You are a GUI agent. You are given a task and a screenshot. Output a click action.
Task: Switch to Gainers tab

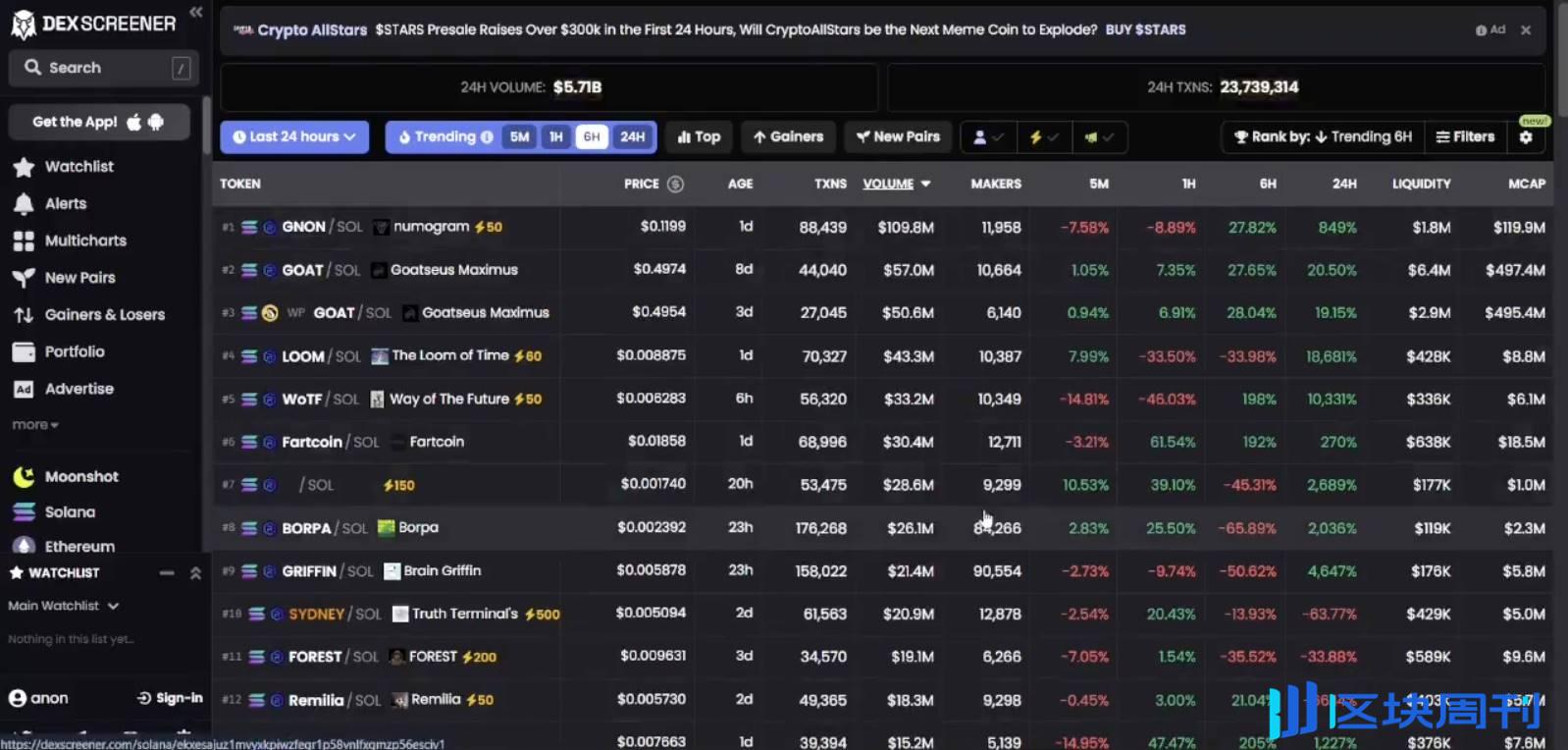(788, 137)
